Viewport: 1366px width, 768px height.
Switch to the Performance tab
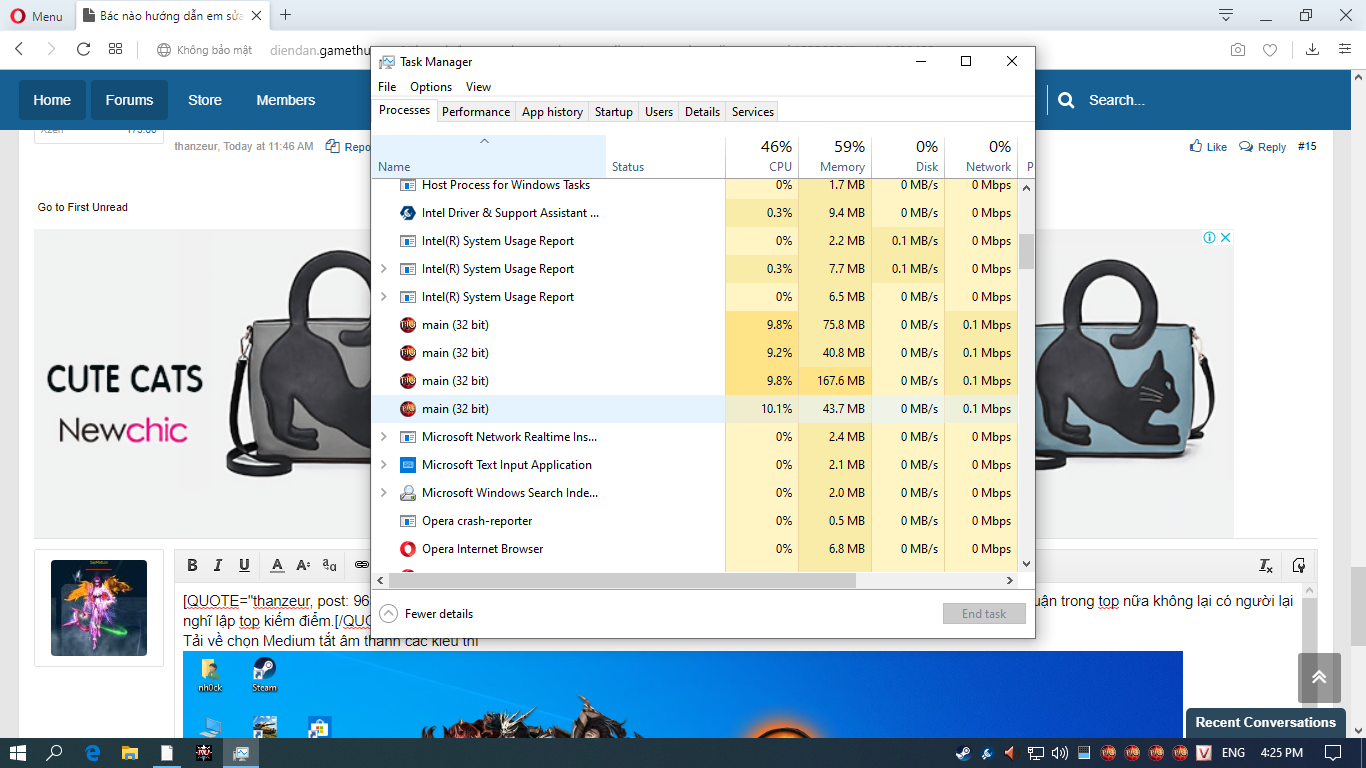[476, 112]
